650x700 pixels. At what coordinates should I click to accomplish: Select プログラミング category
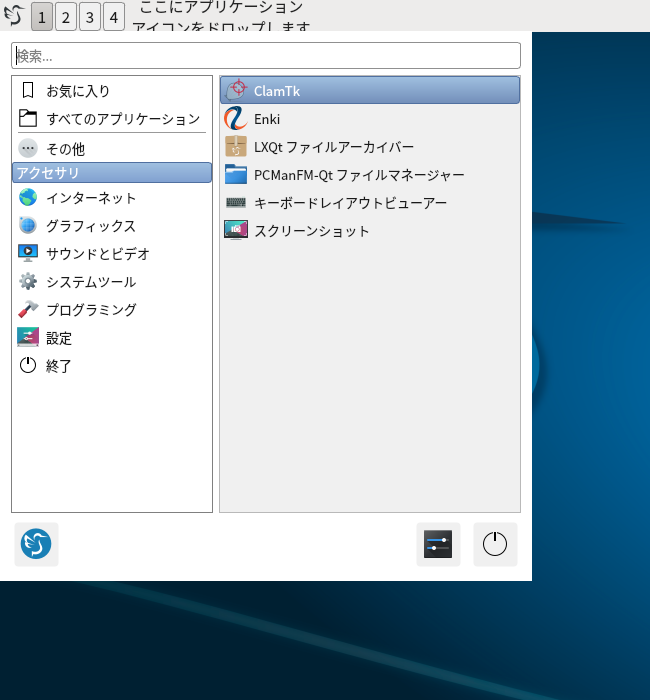(112, 309)
